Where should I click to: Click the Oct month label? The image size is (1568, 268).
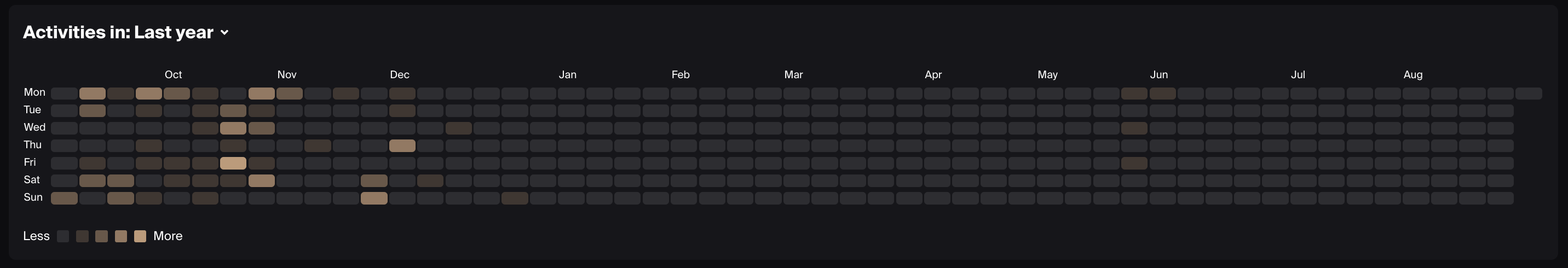pos(173,75)
